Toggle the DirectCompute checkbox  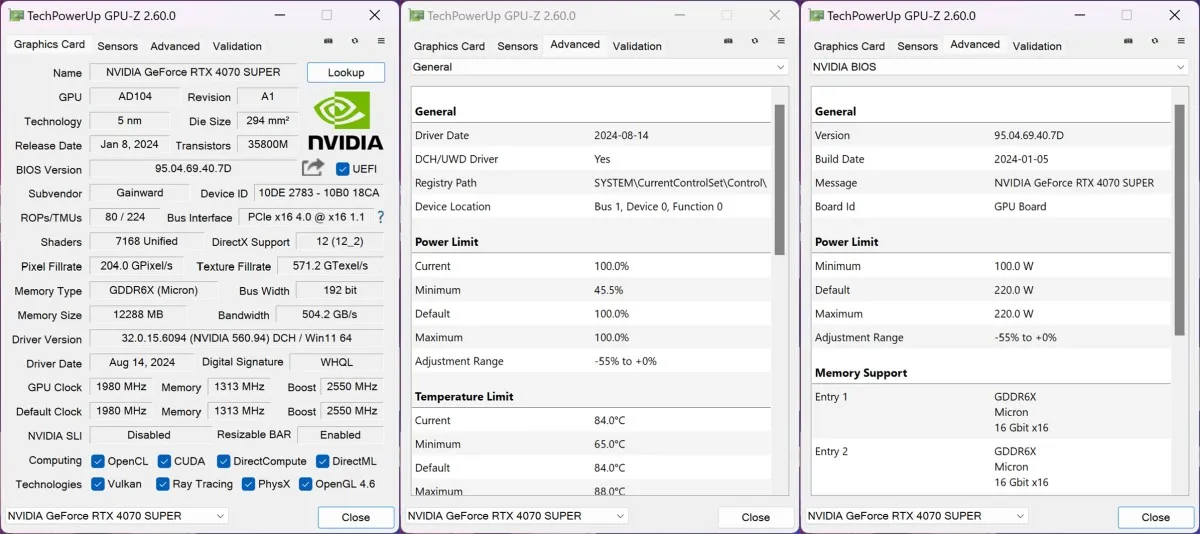[223, 461]
